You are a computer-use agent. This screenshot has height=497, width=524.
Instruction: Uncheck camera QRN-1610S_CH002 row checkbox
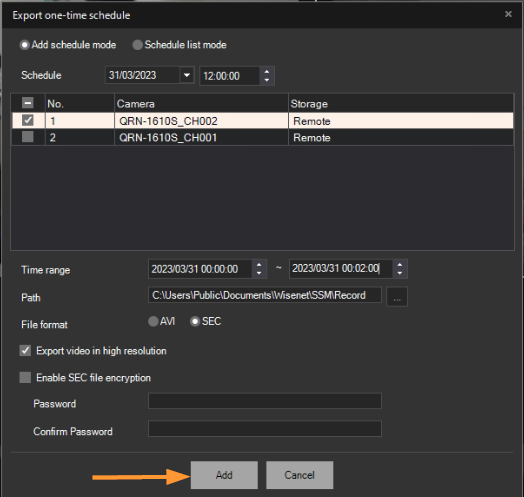tap(28, 120)
